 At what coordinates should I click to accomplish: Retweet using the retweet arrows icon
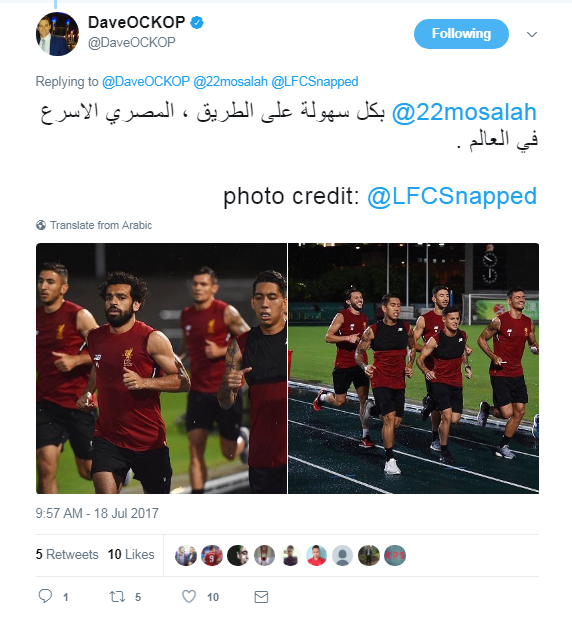117,597
